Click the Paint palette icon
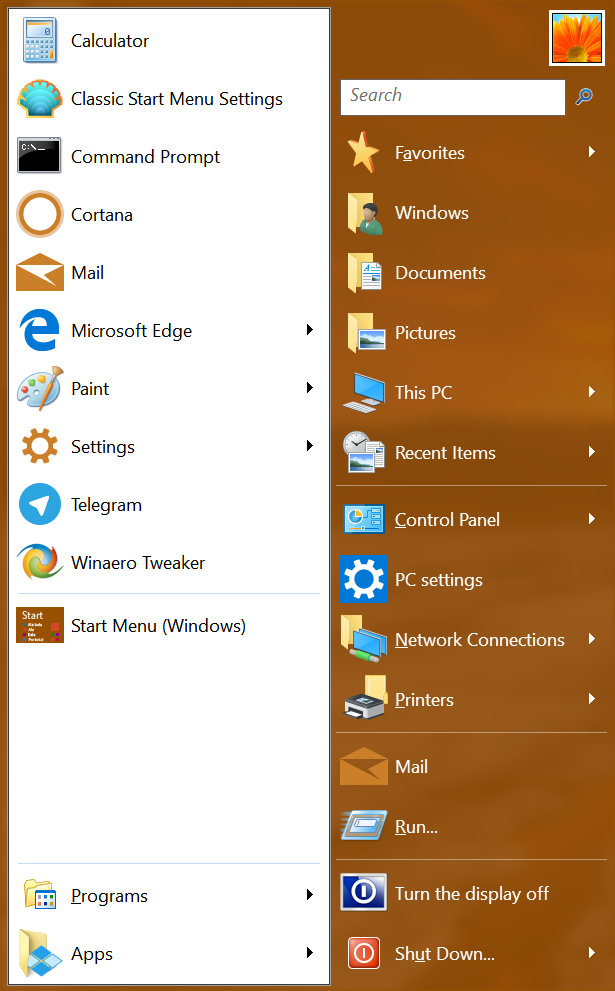 [40, 388]
